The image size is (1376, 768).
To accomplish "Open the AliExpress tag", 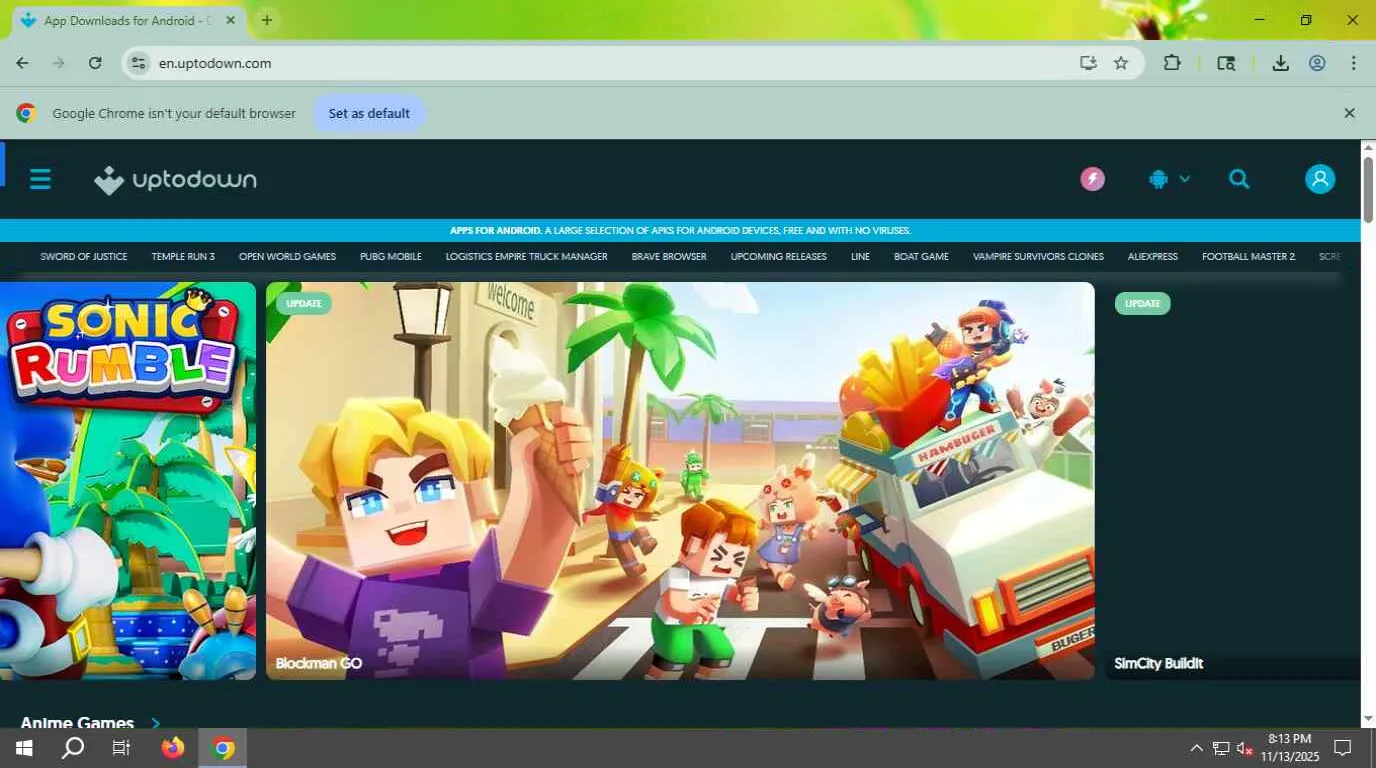I will pos(1153,257).
